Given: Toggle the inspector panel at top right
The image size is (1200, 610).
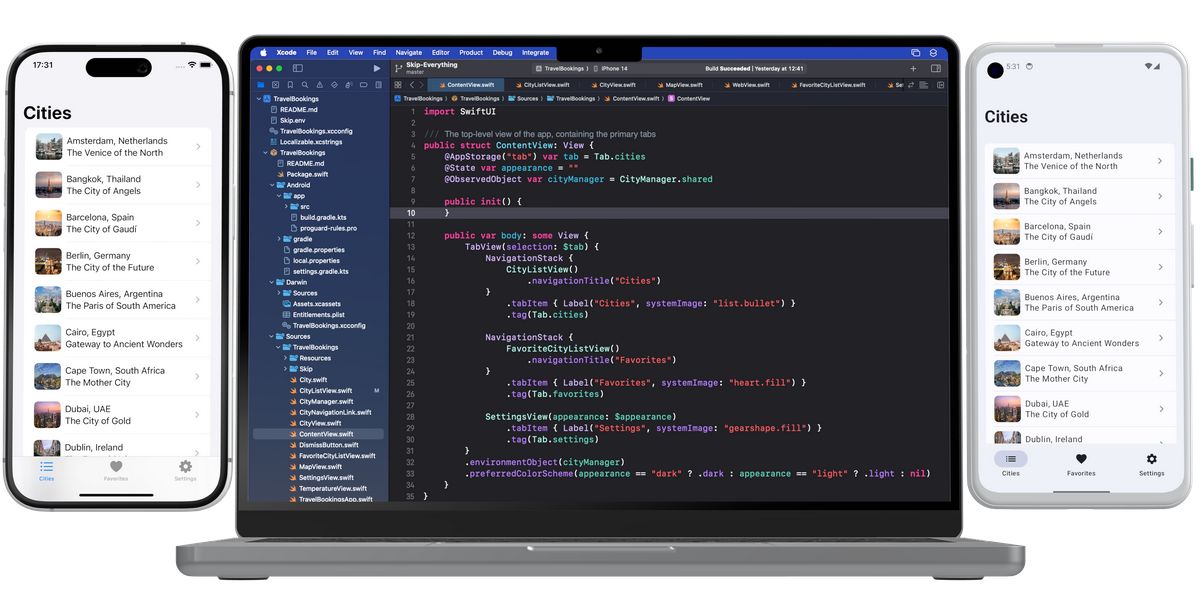Looking at the screenshot, I should pos(934,68).
